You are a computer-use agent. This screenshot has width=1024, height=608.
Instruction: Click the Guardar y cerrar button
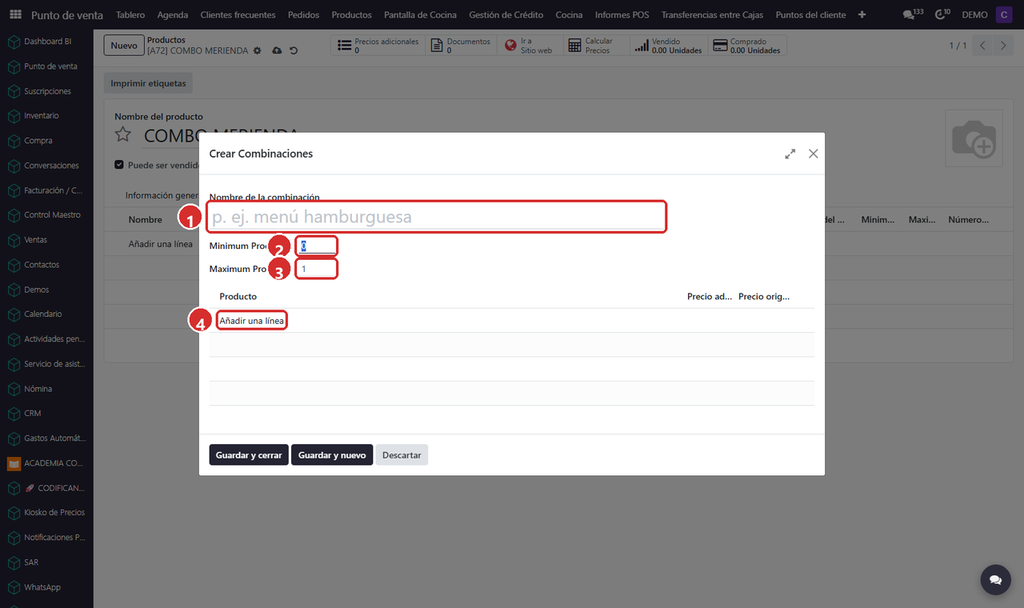tap(249, 455)
